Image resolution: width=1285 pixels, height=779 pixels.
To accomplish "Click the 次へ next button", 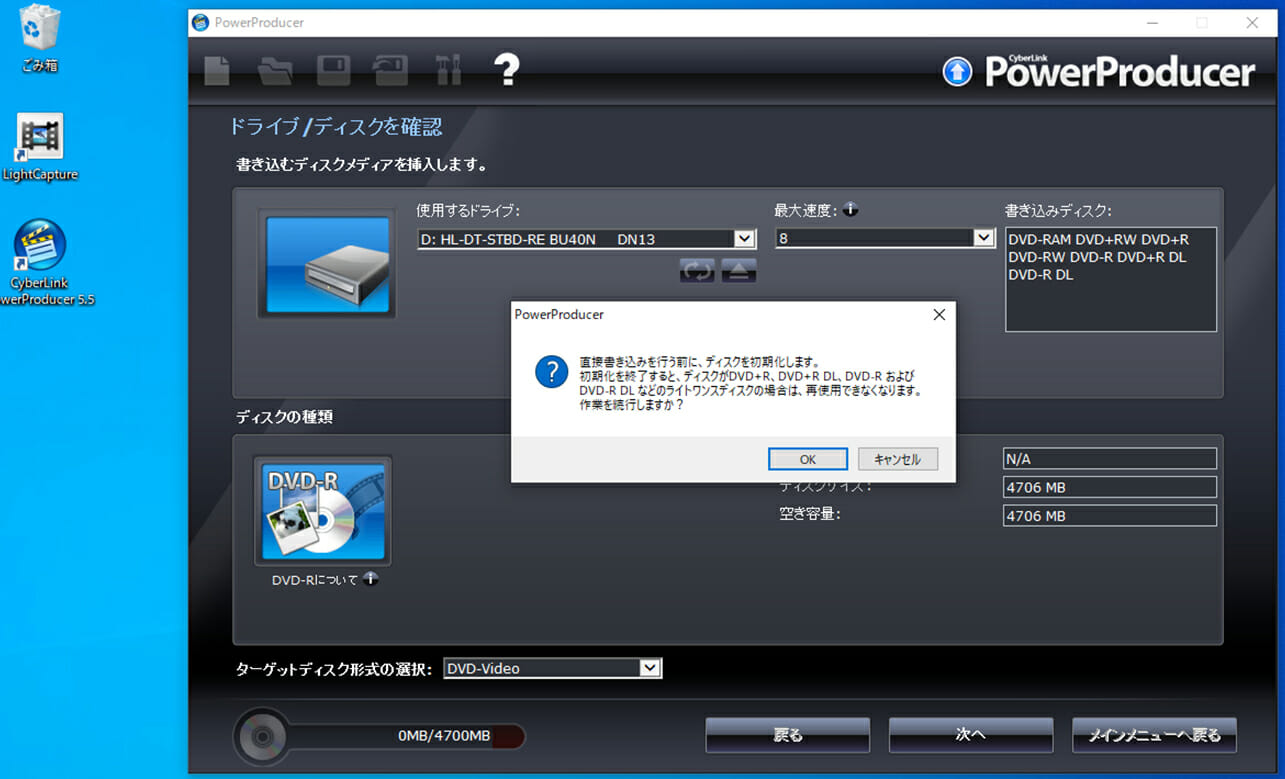I will [971, 735].
